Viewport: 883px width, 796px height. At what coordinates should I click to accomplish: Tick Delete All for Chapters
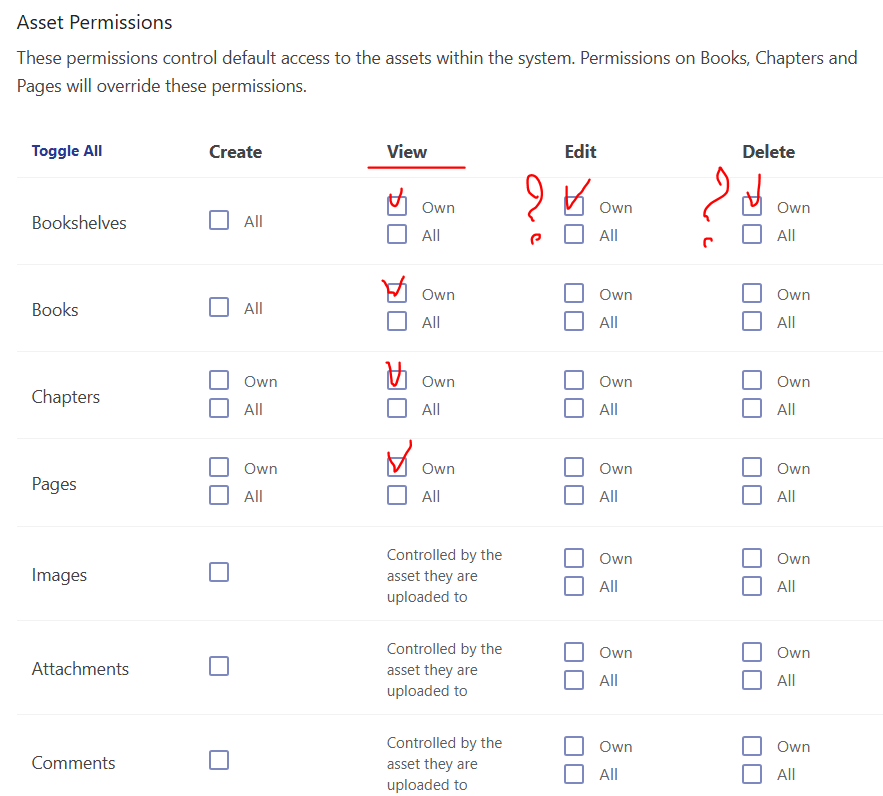point(752,408)
